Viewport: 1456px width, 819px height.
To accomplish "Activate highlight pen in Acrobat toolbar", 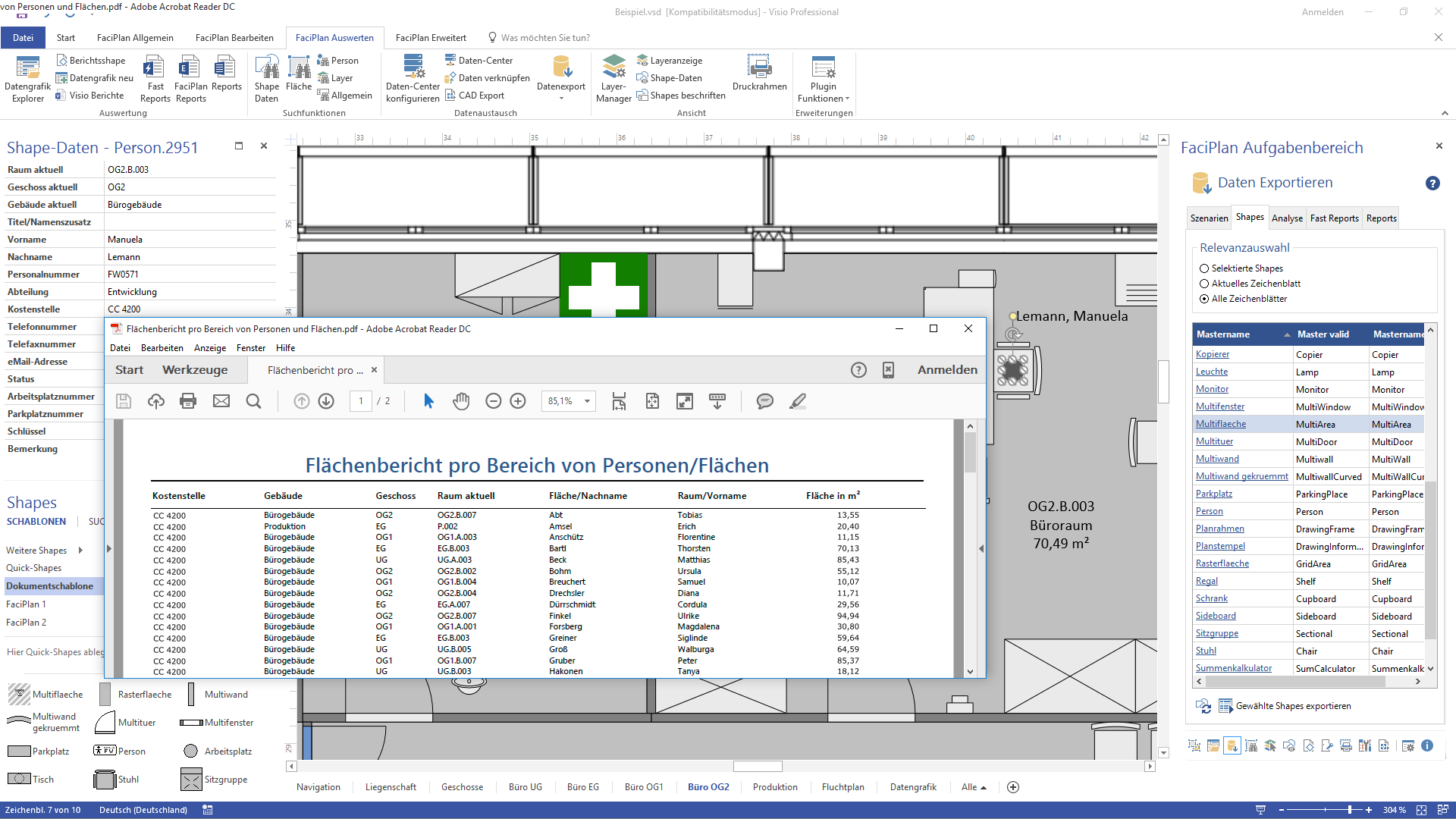I will point(798,401).
